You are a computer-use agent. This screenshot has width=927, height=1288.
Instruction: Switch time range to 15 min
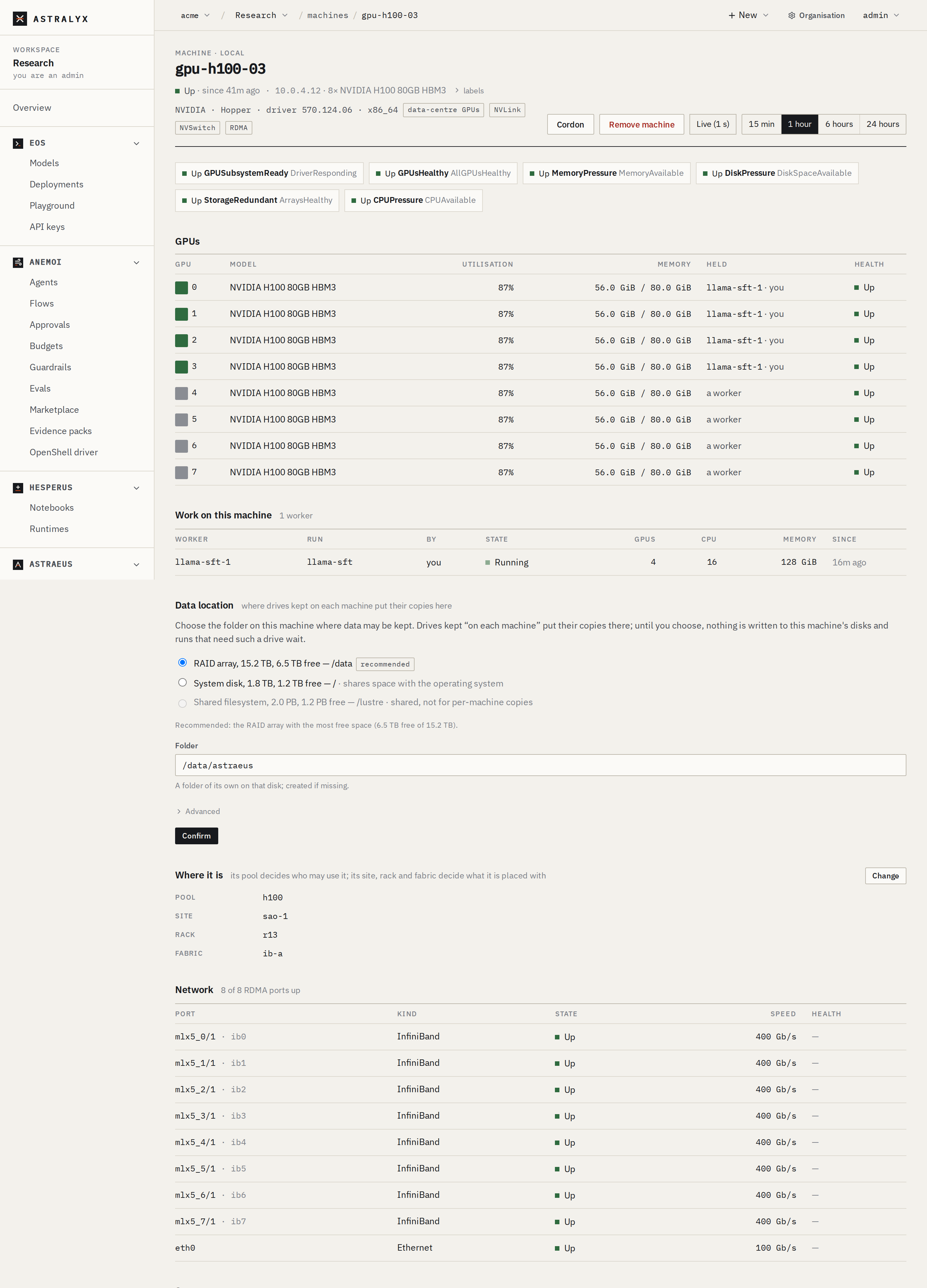point(761,124)
